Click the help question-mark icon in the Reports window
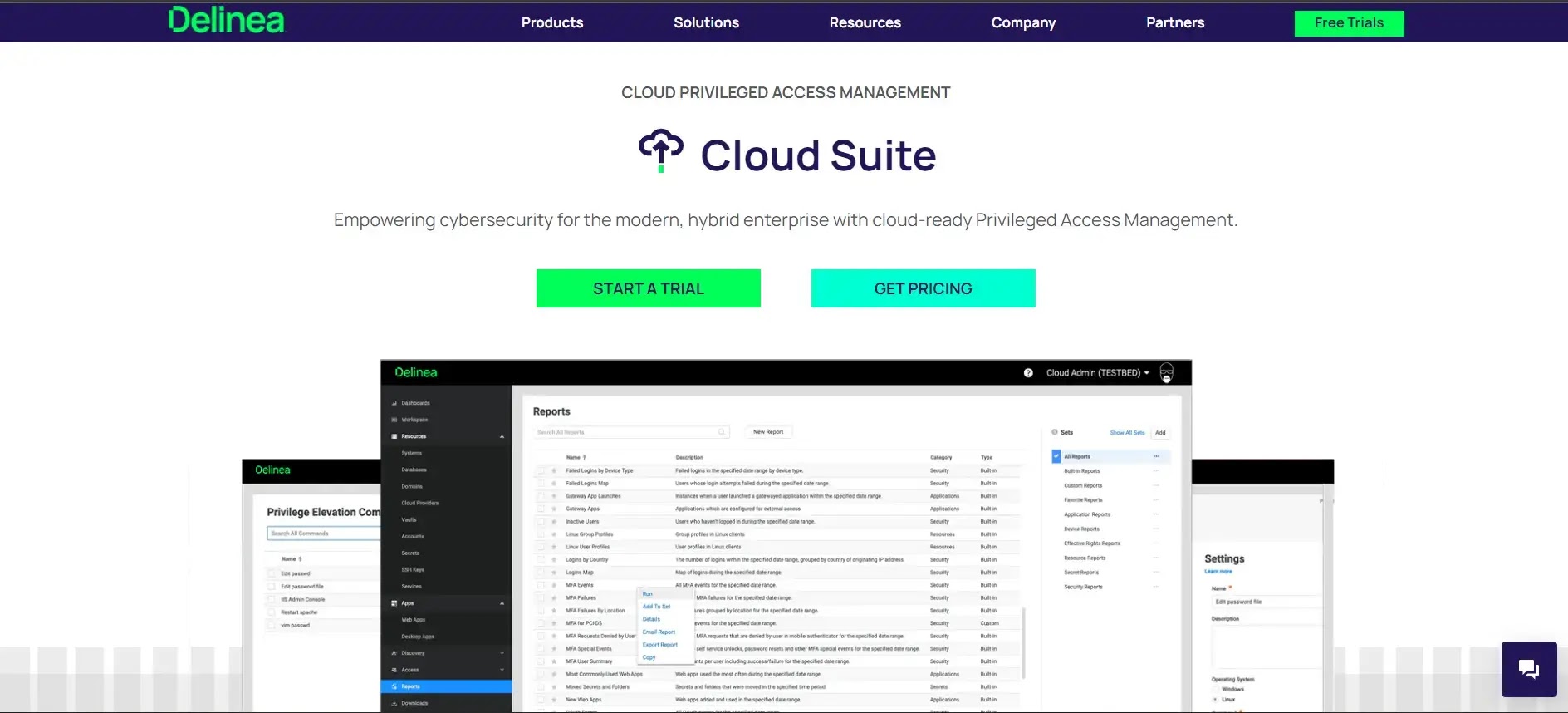The image size is (1568, 713). (x=1028, y=373)
